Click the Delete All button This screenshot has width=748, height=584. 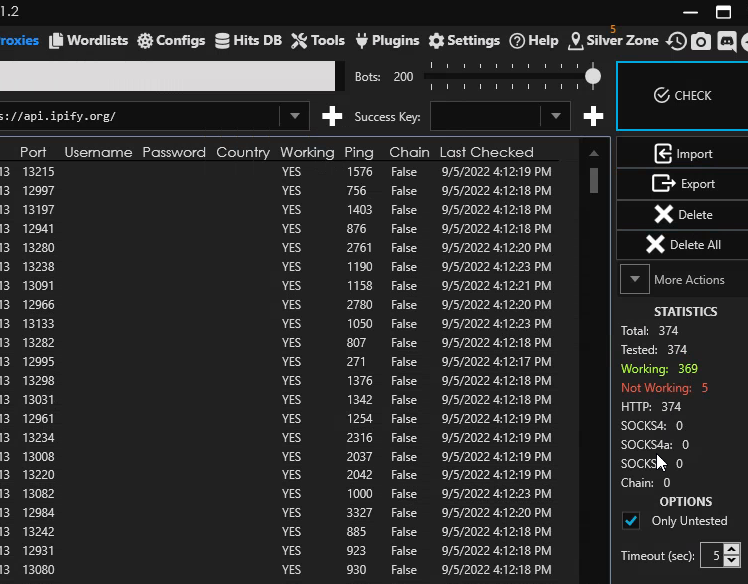tap(682, 245)
